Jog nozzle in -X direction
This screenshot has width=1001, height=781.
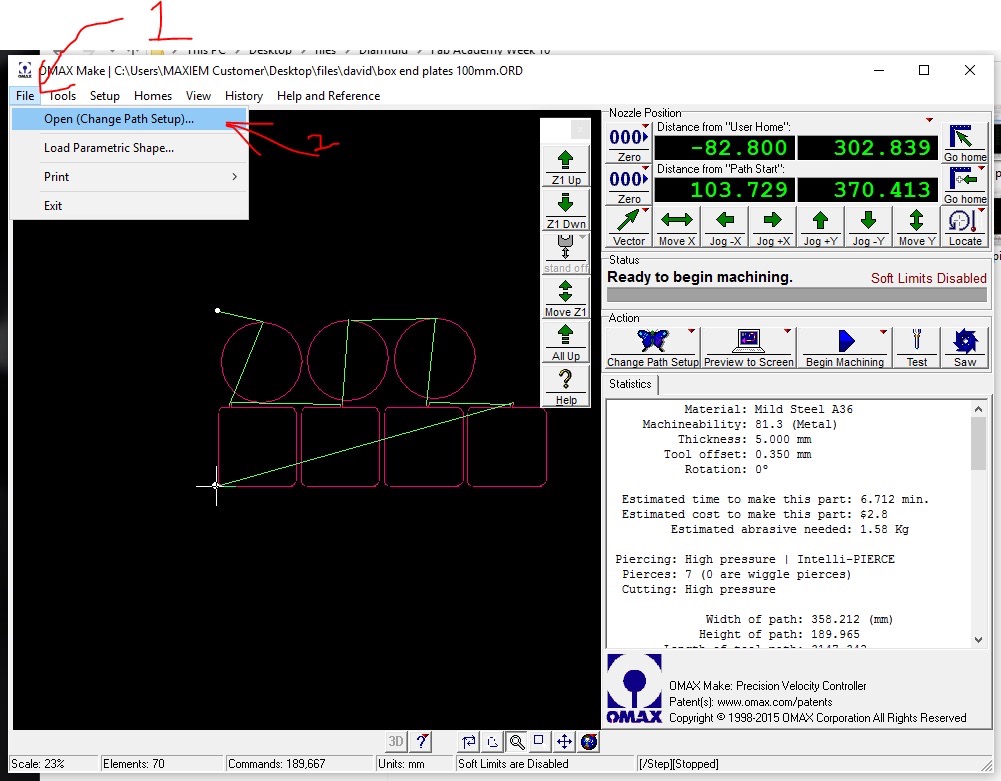(725, 227)
